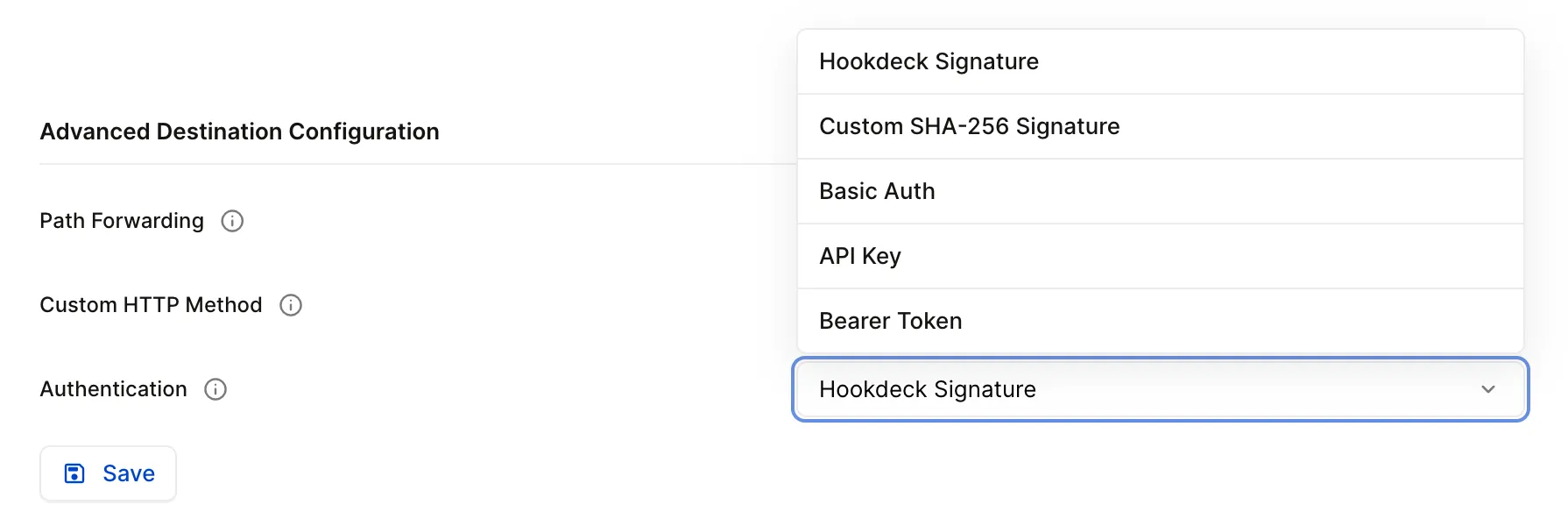Click the chevron on the Authentication selector
The height and width of the screenshot is (526, 1568).
[x=1487, y=389]
